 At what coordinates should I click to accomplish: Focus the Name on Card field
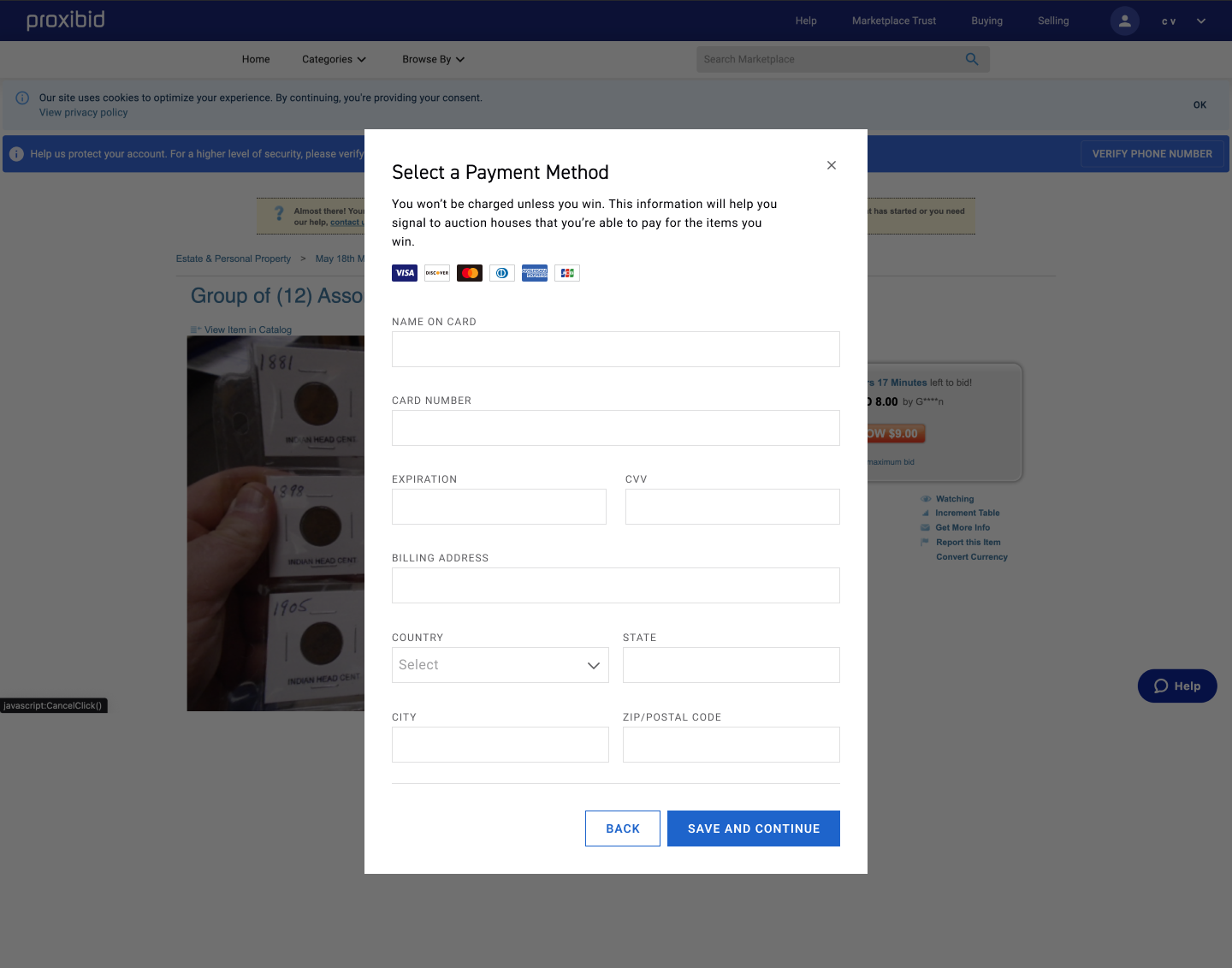click(616, 349)
